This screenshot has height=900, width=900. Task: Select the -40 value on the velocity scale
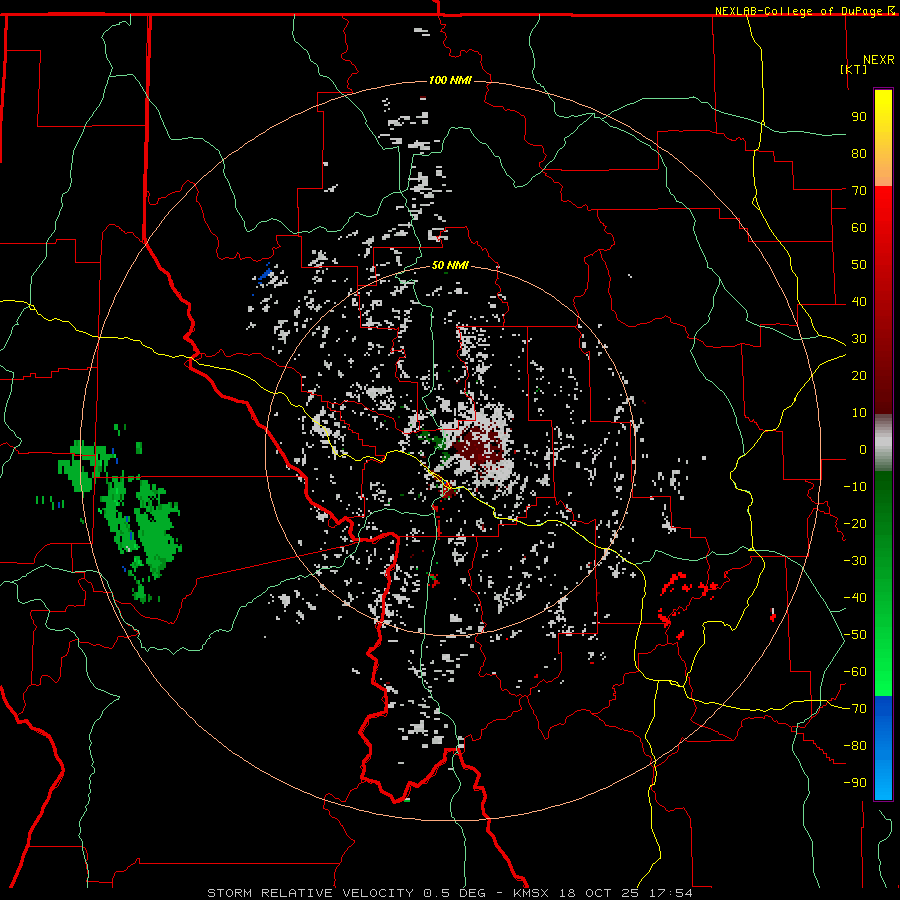coord(855,598)
